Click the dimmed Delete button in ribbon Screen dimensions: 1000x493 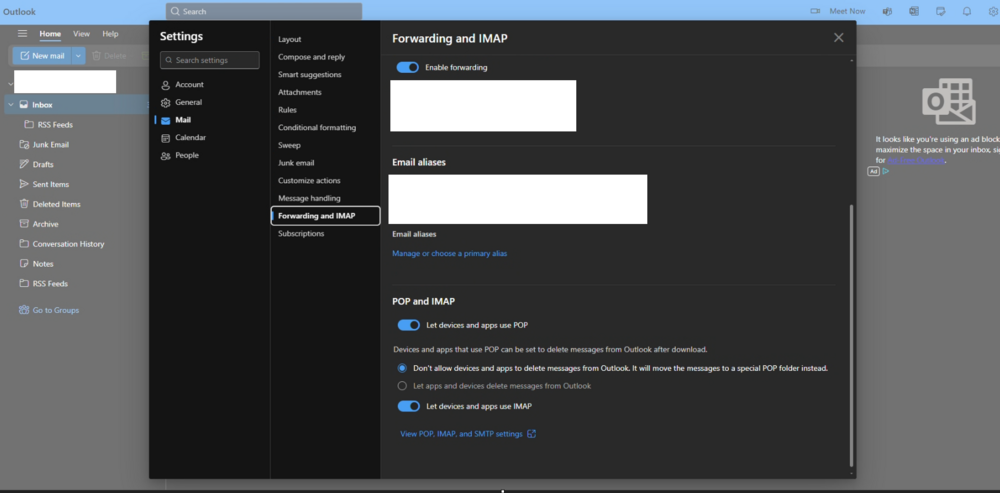tap(109, 56)
